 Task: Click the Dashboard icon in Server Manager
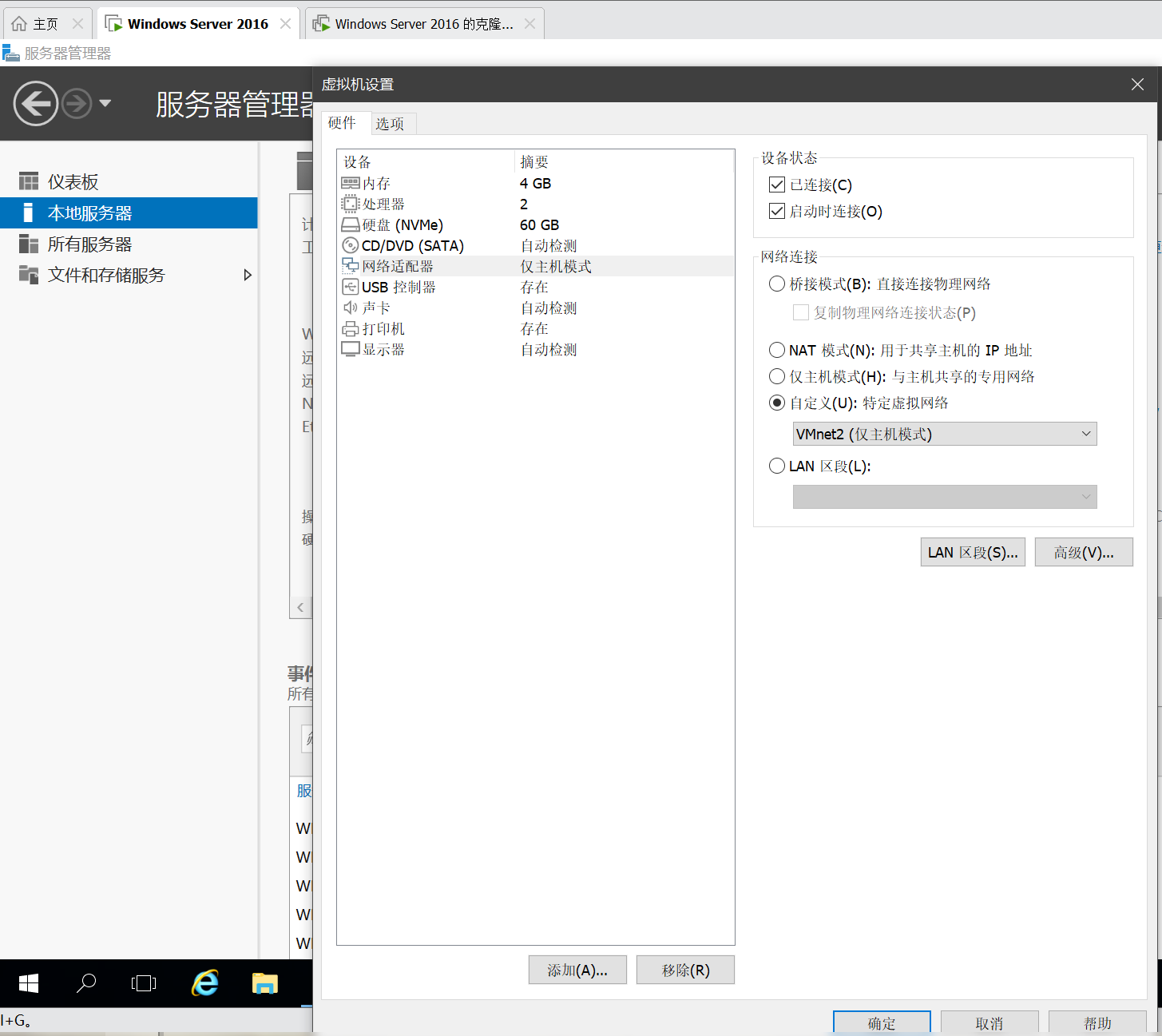coord(29,181)
